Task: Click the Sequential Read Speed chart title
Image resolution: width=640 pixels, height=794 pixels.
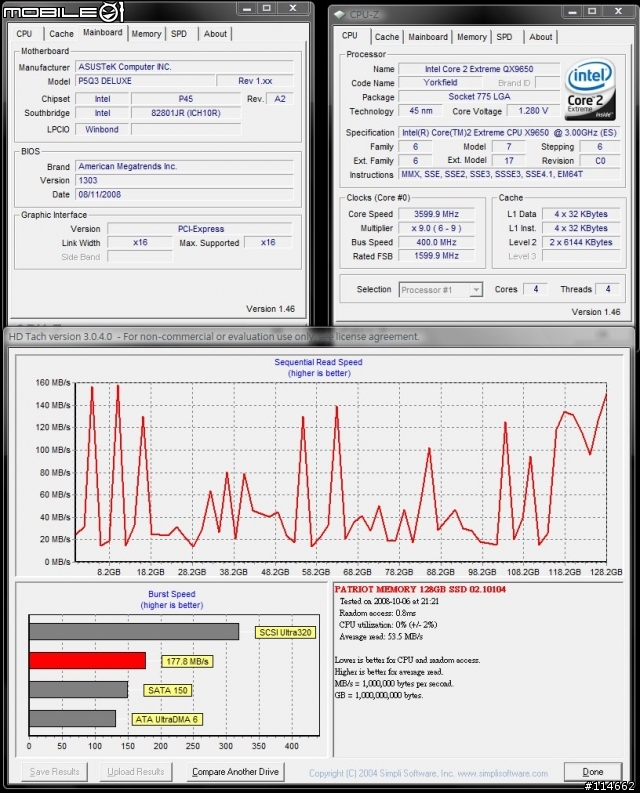Action: 318,362
